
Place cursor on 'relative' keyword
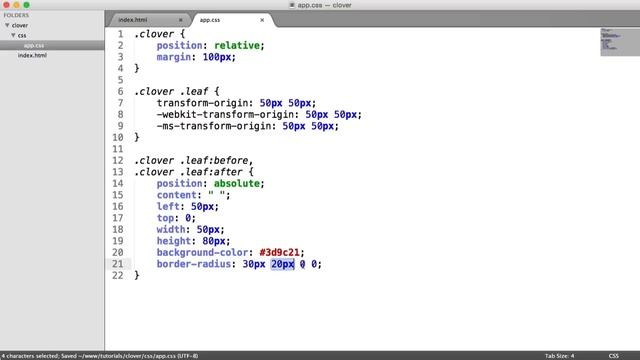(x=237, y=45)
